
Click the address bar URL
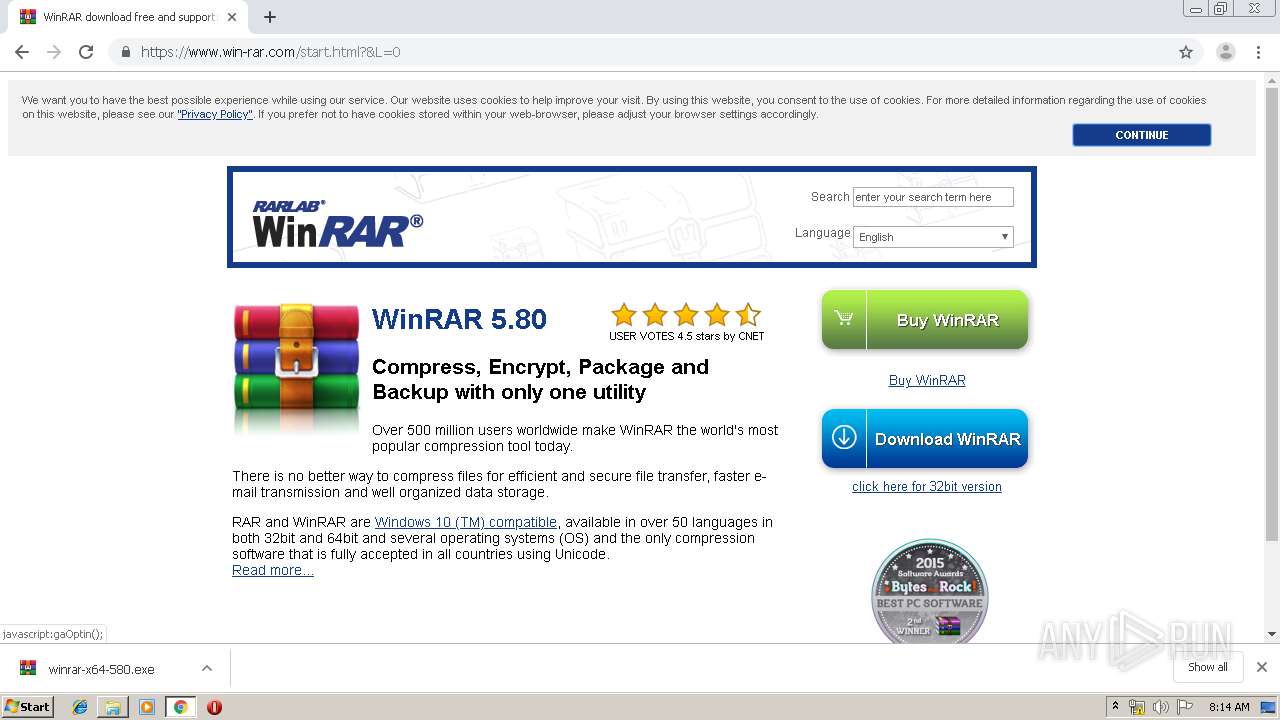[x=271, y=52]
